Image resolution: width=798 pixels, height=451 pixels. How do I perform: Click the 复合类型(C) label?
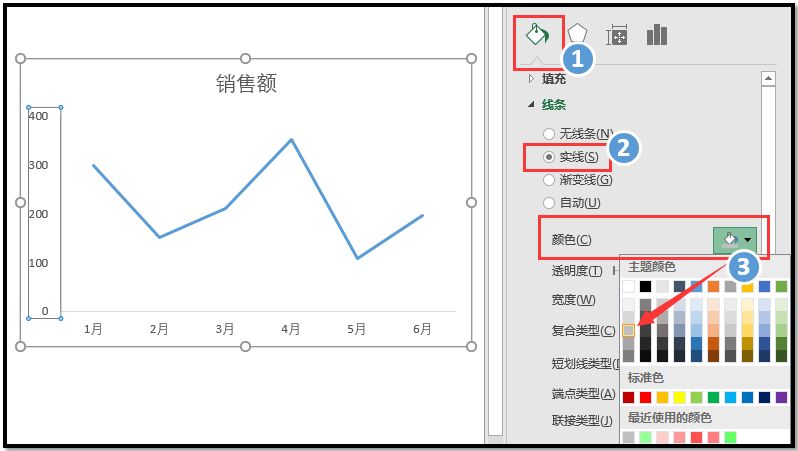pos(584,331)
